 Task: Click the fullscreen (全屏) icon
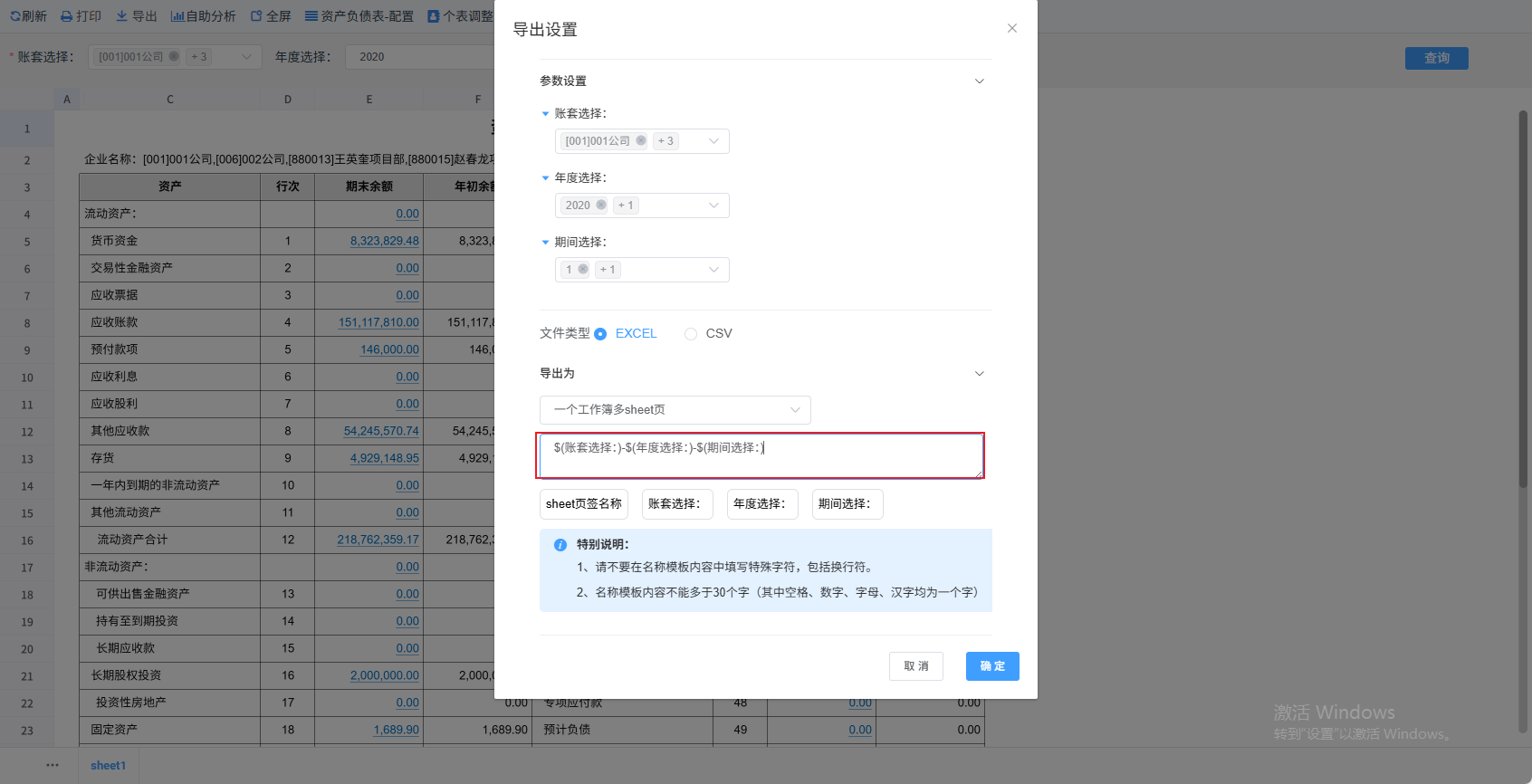pos(257,16)
